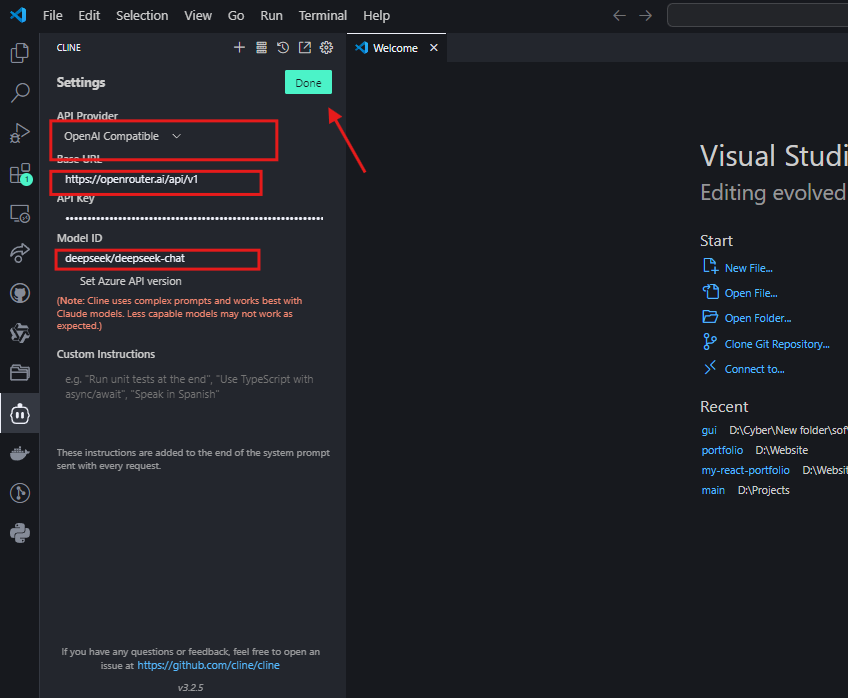This screenshot has width=848, height=698.
Task: Open the recent main folder
Action: tap(713, 490)
